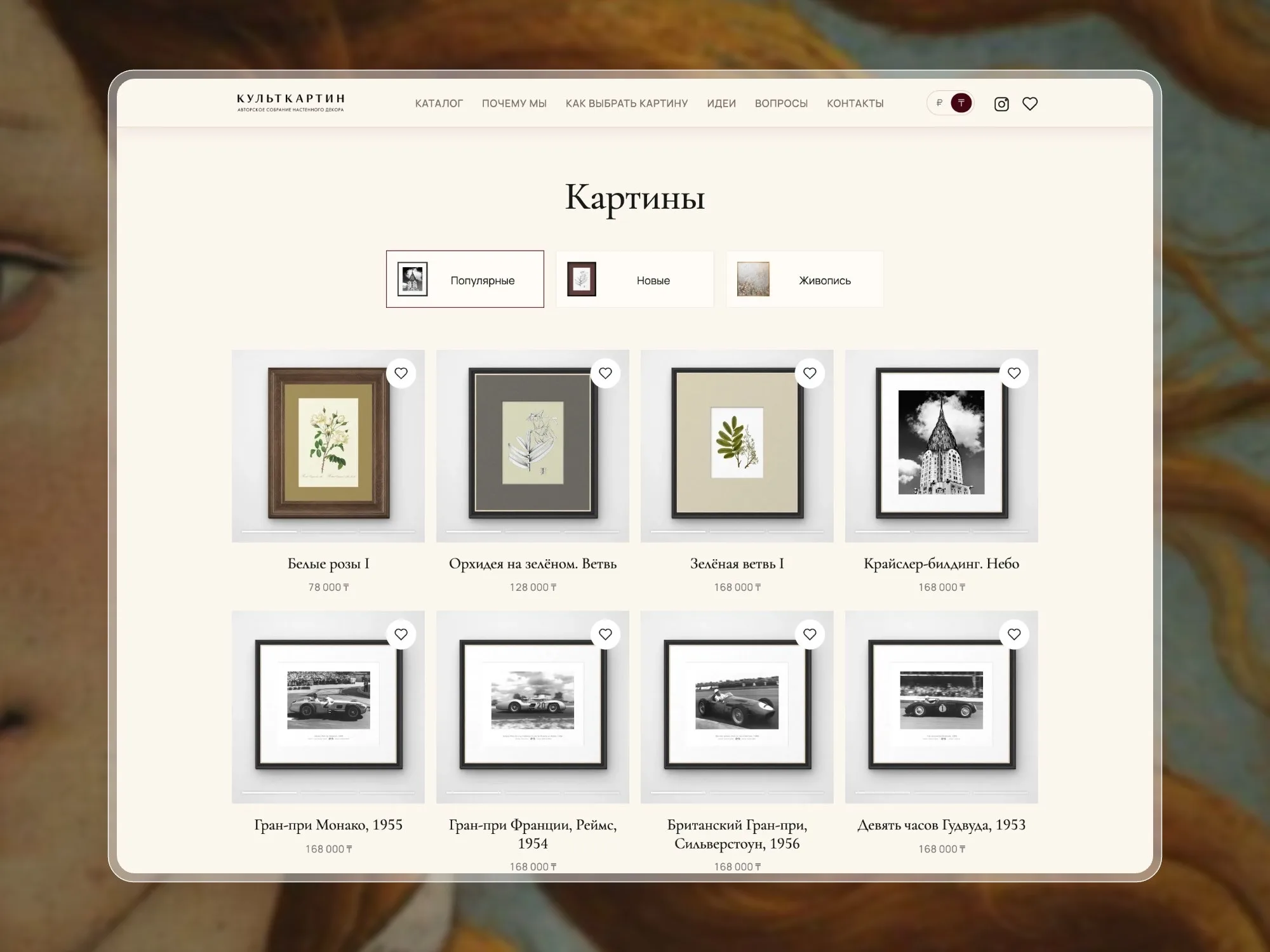Show the Живопись category

tap(805, 279)
